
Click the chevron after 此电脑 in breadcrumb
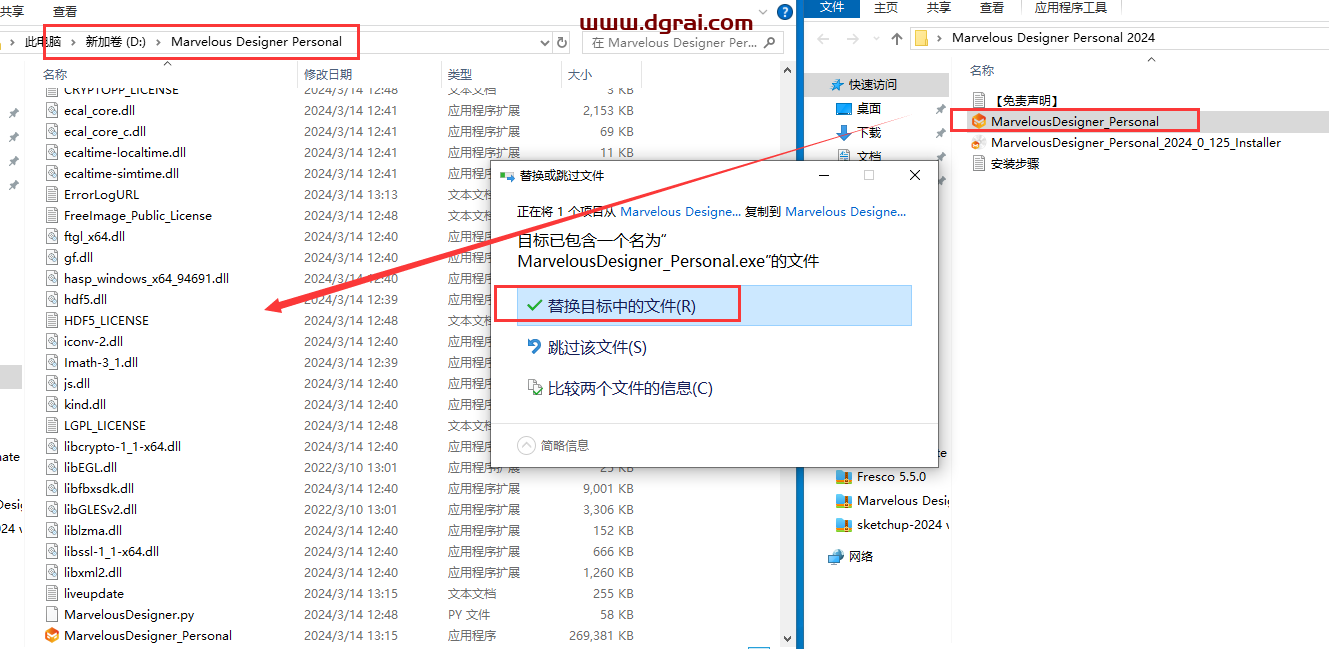pyautogui.click(x=73, y=42)
